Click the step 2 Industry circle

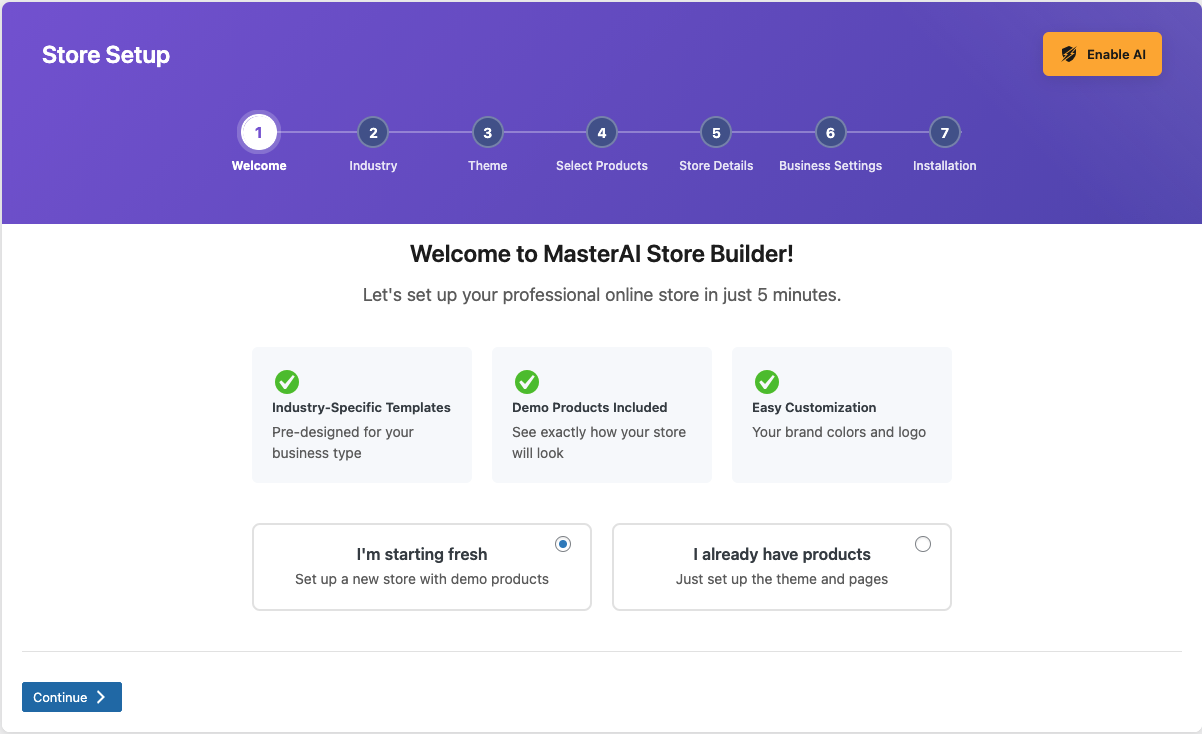(x=373, y=131)
